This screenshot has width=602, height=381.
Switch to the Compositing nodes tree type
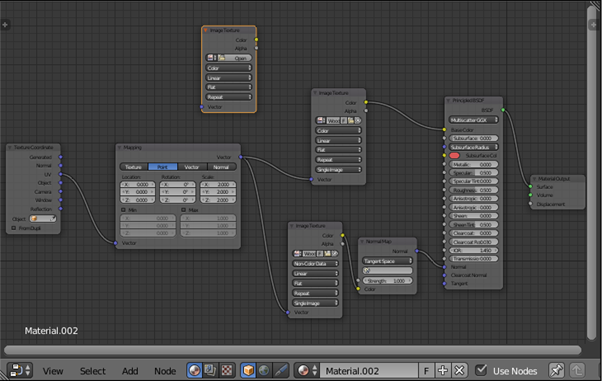click(210, 371)
